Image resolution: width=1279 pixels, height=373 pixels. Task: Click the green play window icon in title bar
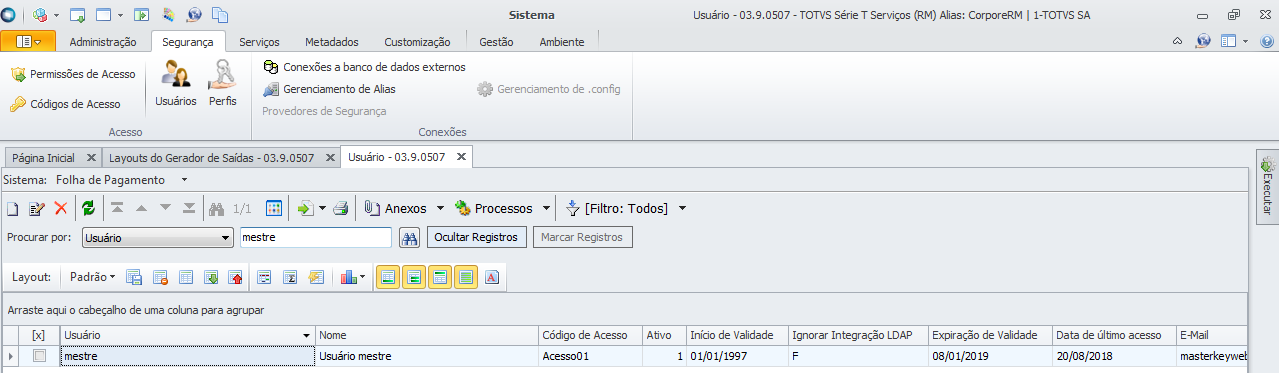142,16
